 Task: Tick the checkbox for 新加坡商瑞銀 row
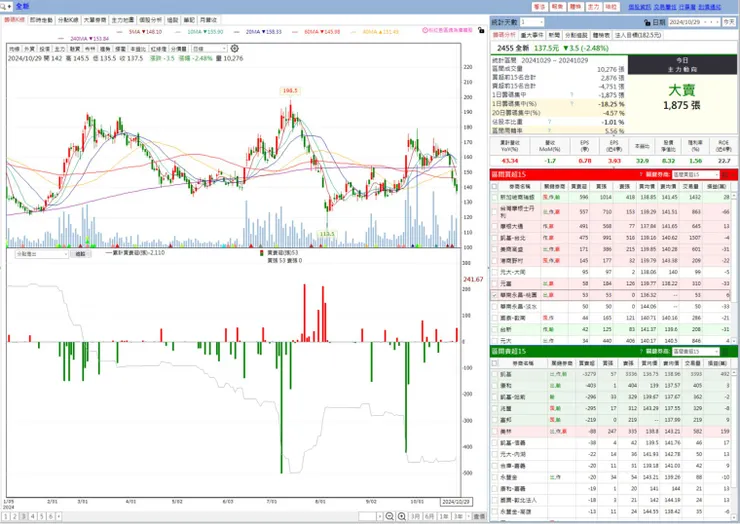click(x=494, y=197)
